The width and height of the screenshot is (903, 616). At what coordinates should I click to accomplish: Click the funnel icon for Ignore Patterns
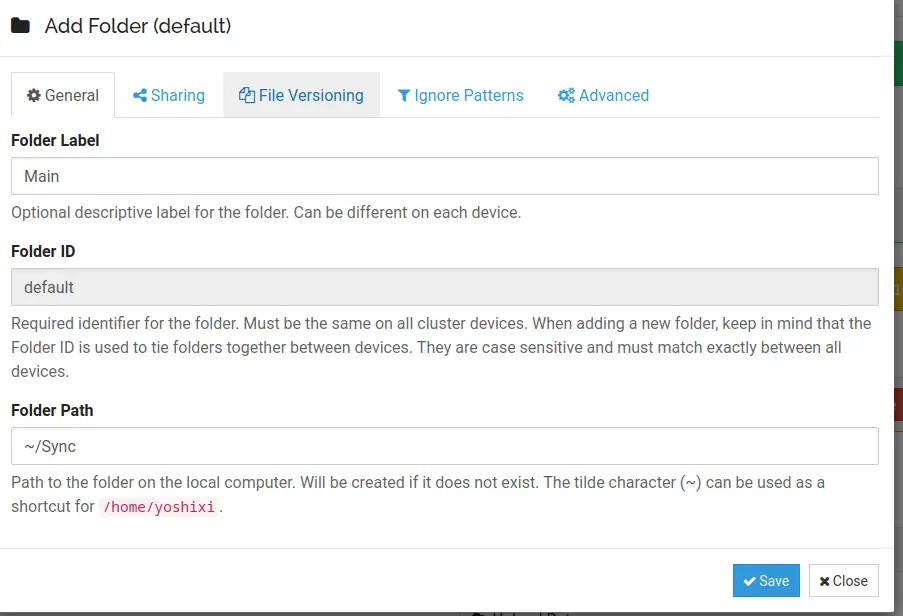coord(404,96)
